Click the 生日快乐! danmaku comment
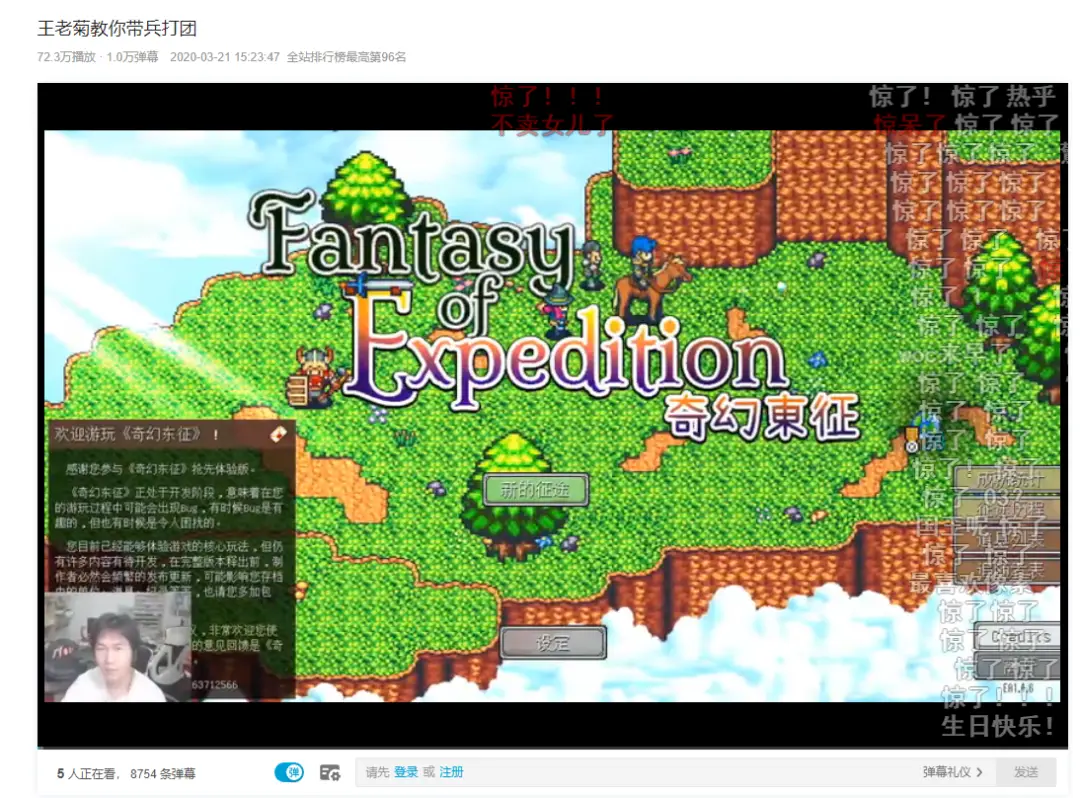This screenshot has height=798, width=1080. point(997,726)
